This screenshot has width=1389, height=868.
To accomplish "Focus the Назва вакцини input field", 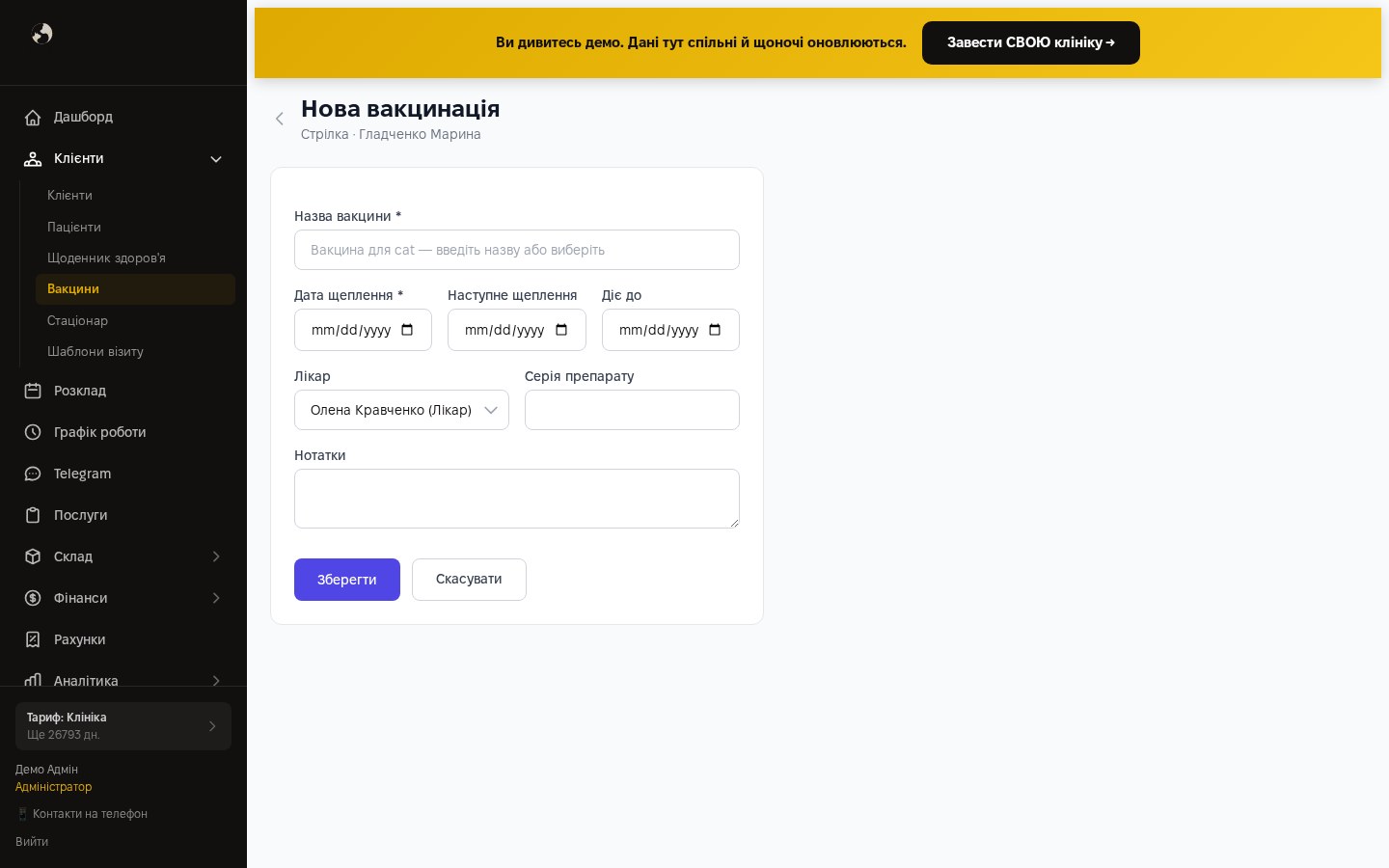I will point(517,250).
